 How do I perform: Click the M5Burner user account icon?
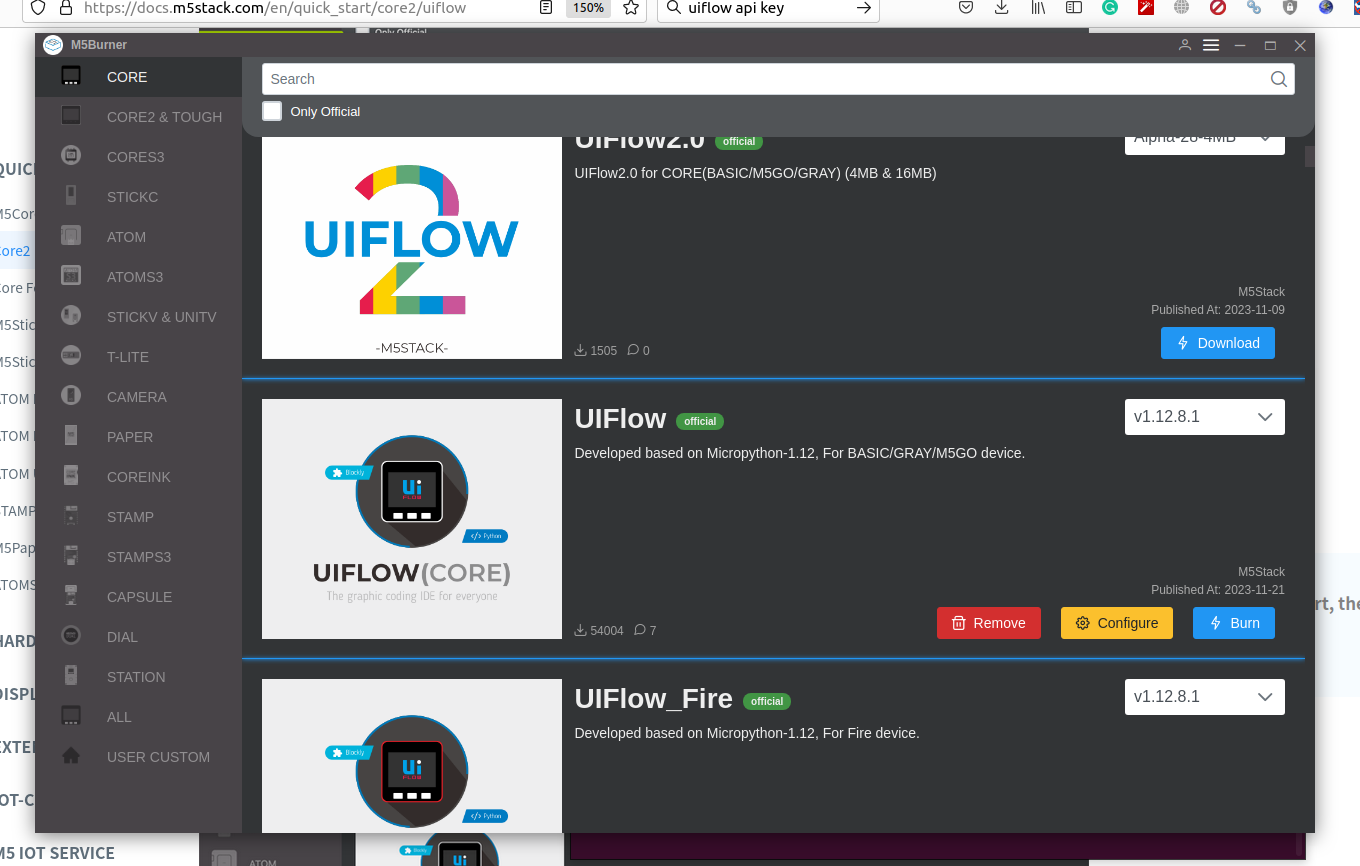[x=1185, y=45]
